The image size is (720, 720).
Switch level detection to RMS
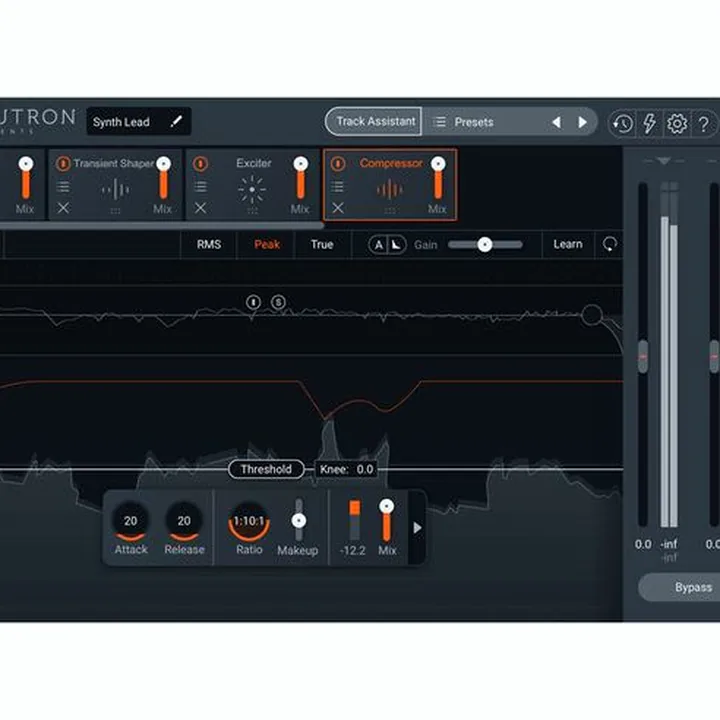click(x=209, y=244)
